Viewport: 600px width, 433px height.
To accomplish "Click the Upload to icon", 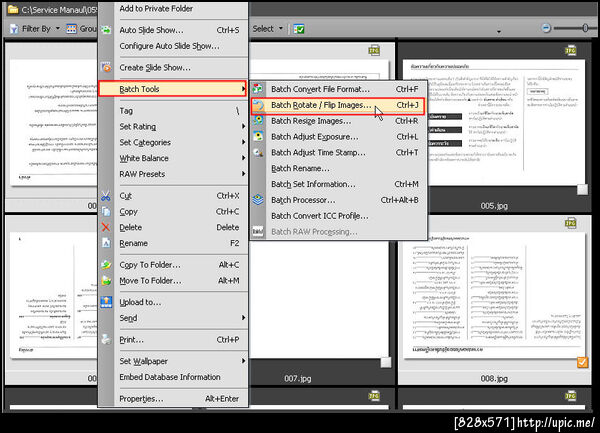I will (106, 302).
